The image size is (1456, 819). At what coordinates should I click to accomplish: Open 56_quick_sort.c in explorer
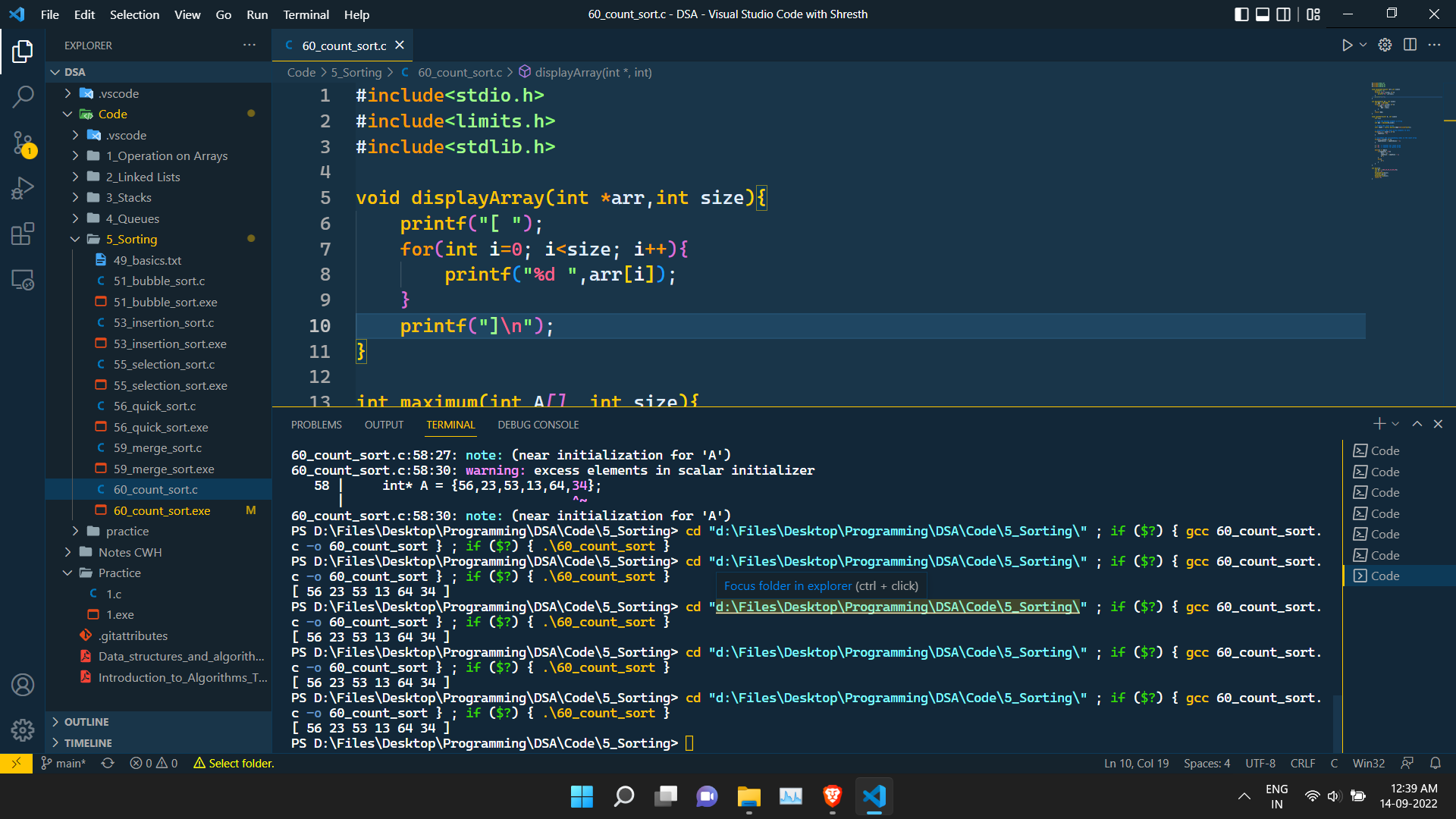pyautogui.click(x=155, y=406)
